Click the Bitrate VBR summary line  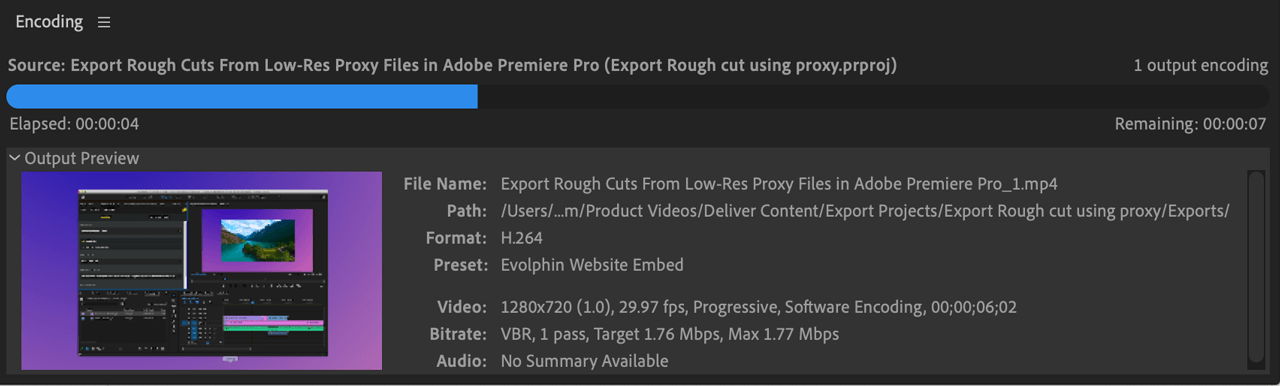click(x=669, y=334)
